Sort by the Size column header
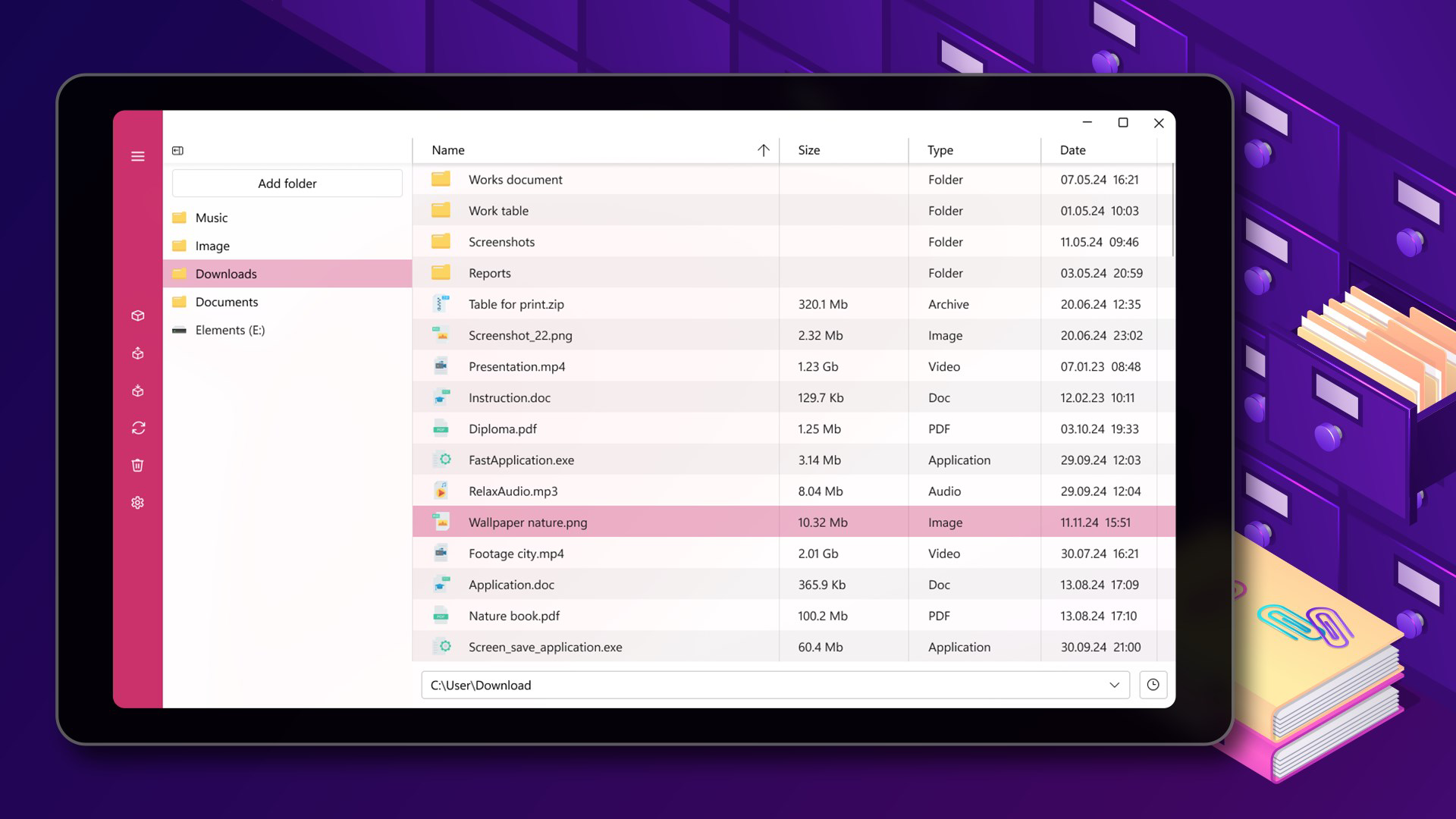Viewport: 1456px width, 819px height. pos(808,150)
